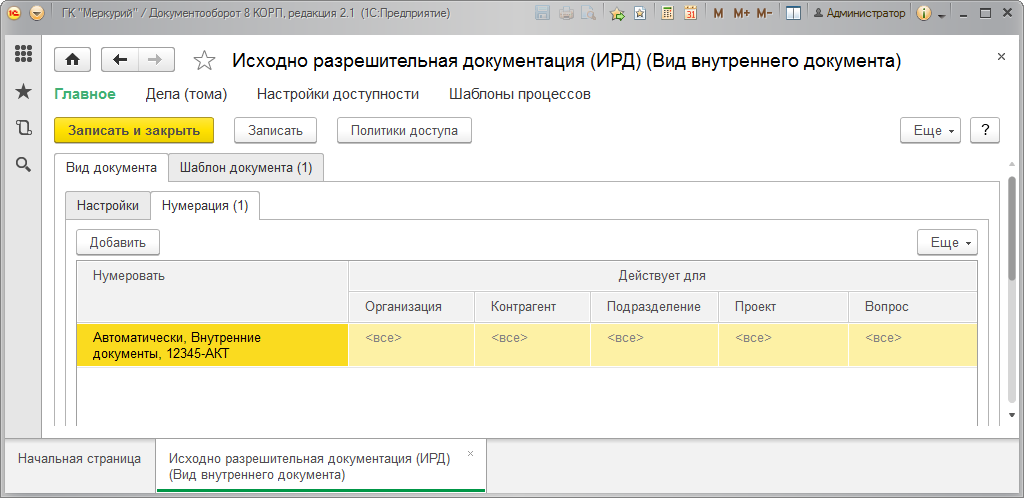Navigate back with left arrow
Viewport: 1024px width, 498px height.
click(x=120, y=60)
